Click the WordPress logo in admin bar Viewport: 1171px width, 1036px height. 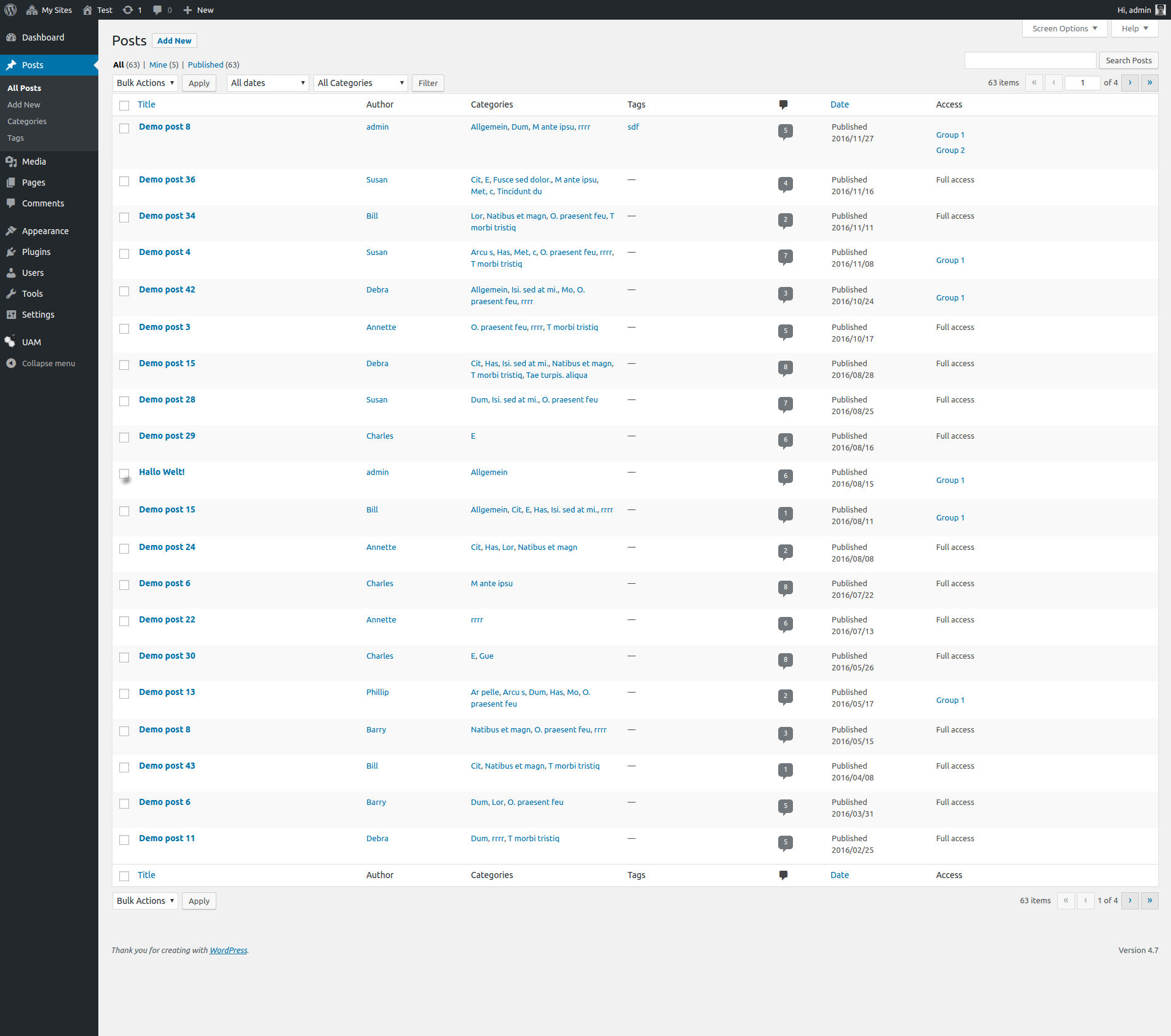10,10
